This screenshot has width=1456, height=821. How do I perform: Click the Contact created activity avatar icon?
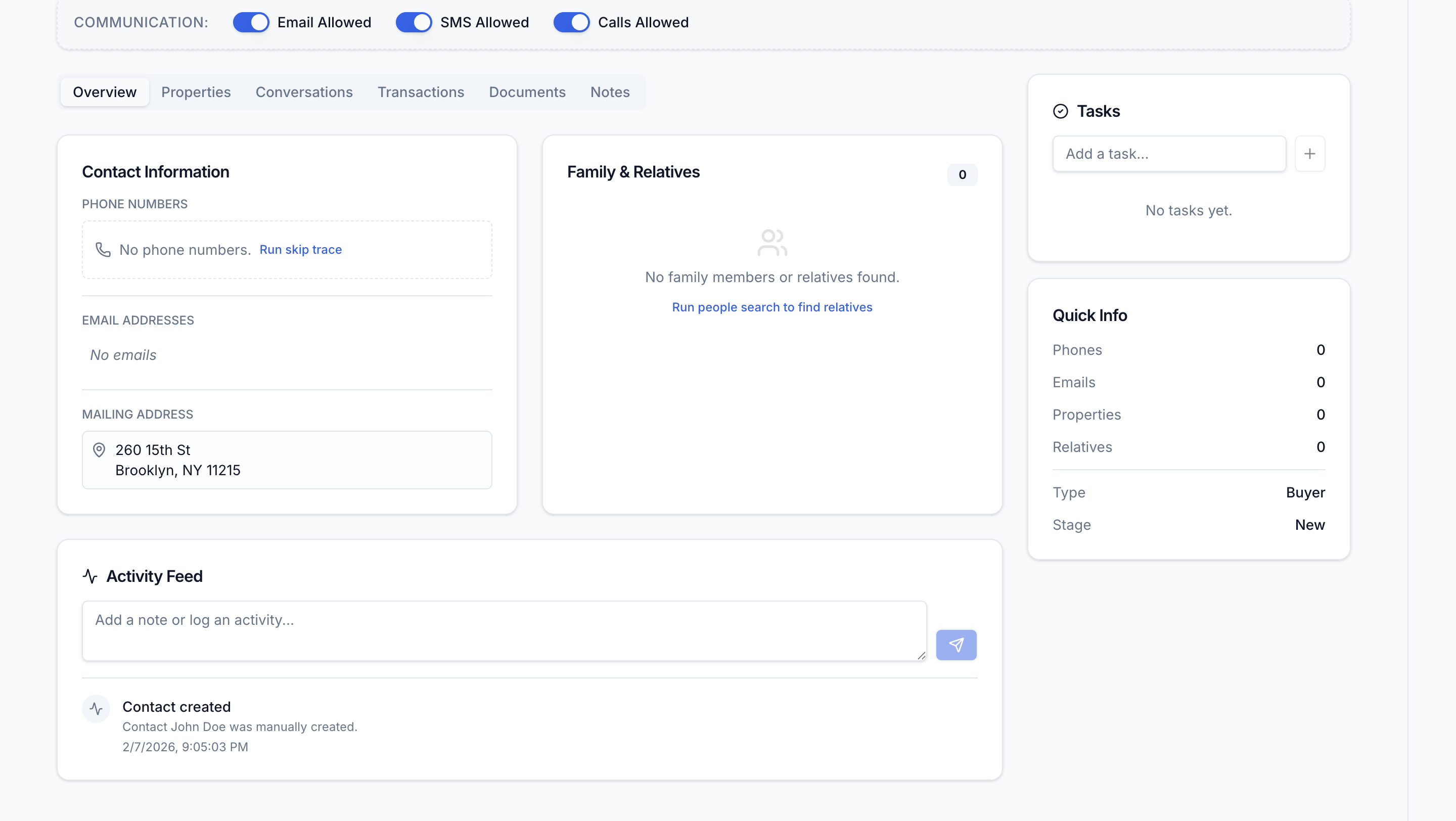96,709
